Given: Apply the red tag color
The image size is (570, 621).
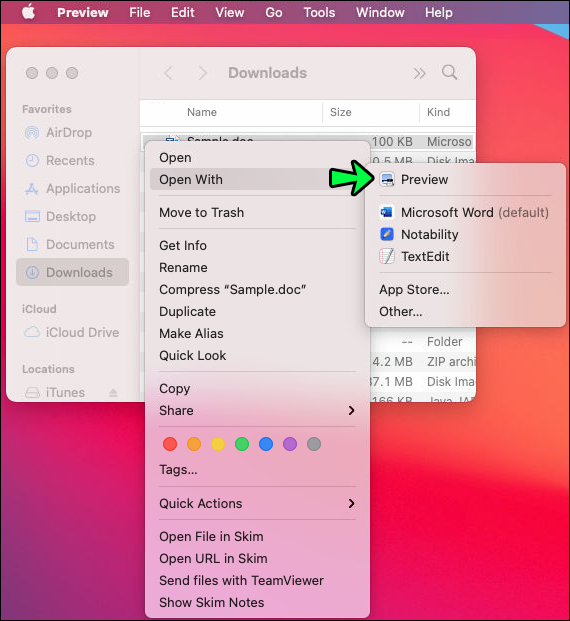Looking at the screenshot, I should (x=170, y=444).
